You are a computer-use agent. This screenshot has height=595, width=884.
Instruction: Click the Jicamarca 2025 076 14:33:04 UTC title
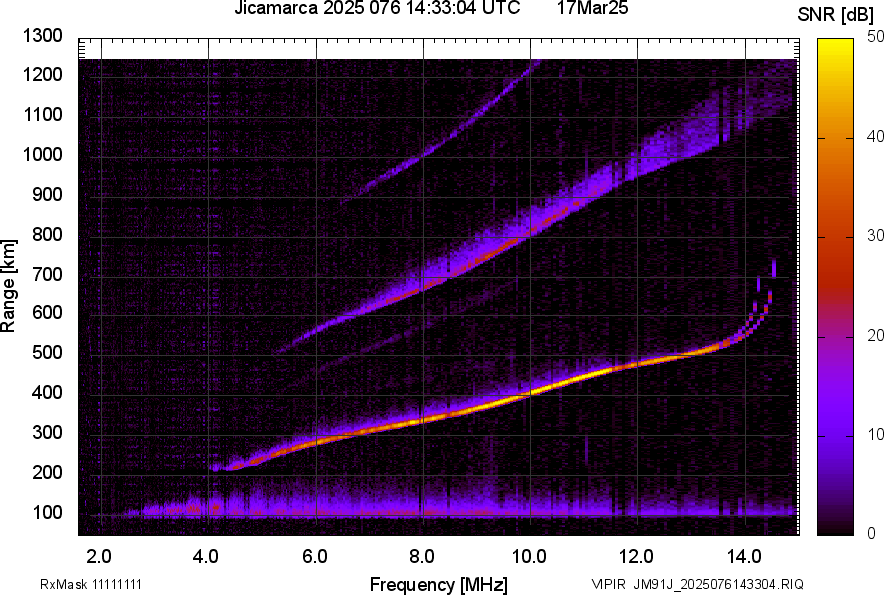(x=377, y=8)
